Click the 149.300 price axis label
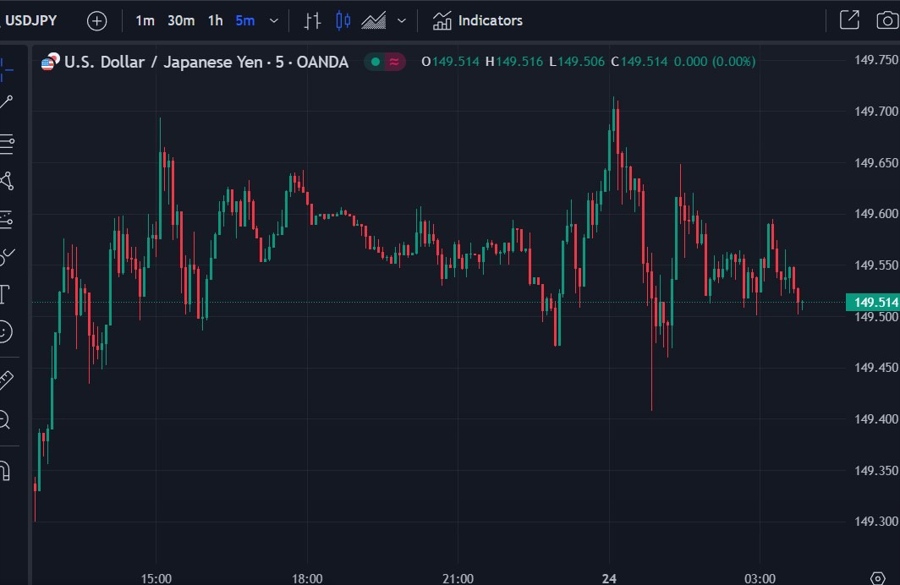Image resolution: width=900 pixels, height=585 pixels. pyautogui.click(x=876, y=521)
